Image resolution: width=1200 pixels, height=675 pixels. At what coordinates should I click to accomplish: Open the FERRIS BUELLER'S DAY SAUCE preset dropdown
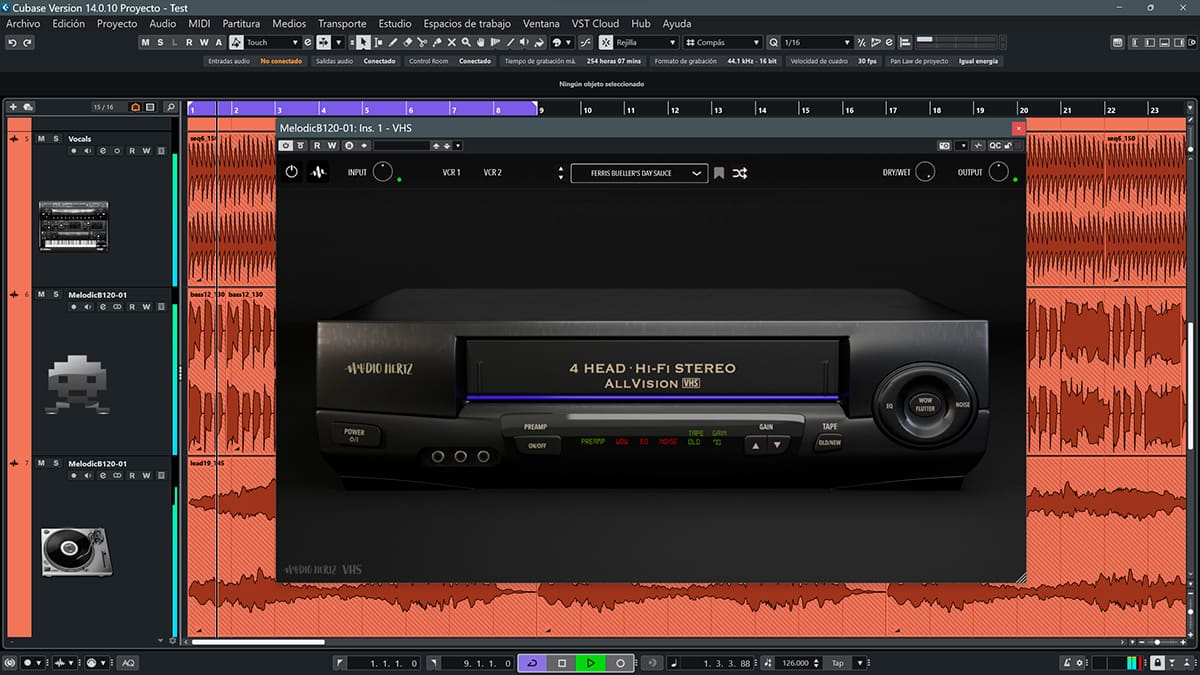pos(639,173)
